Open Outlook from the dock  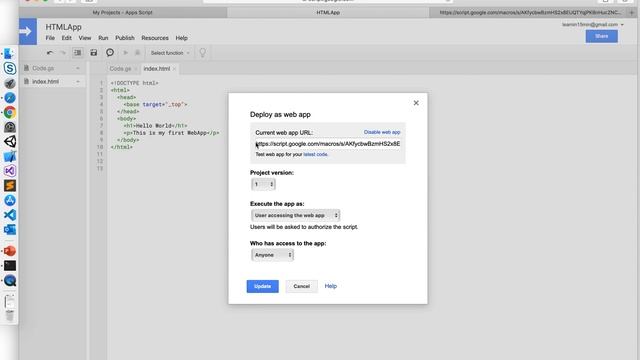coord(10,230)
